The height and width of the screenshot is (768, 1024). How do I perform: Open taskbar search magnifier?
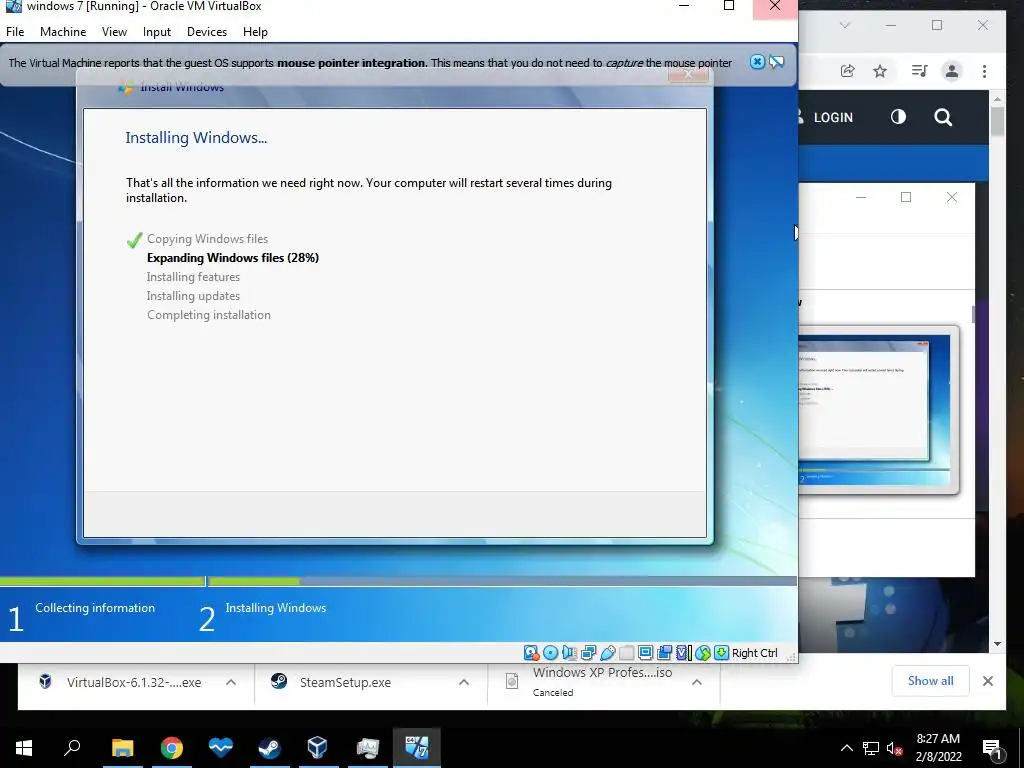(72, 748)
